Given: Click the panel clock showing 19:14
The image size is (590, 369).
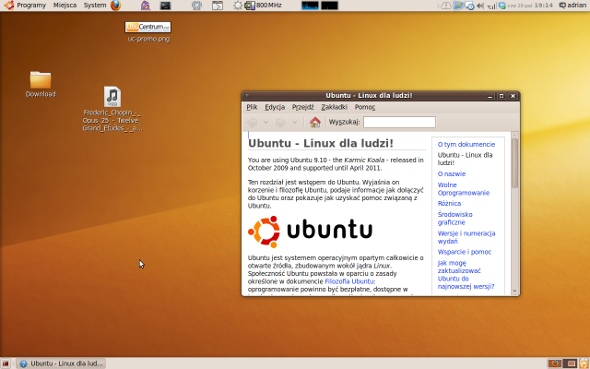Looking at the screenshot, I should point(531,5).
